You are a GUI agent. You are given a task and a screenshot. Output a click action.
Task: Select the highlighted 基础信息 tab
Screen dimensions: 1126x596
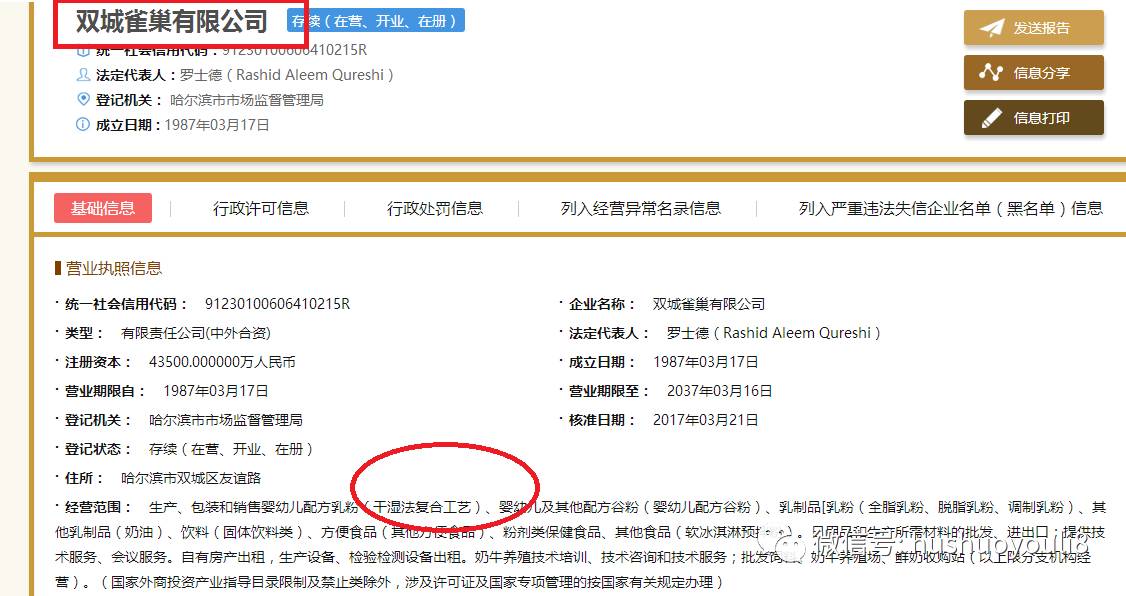102,208
